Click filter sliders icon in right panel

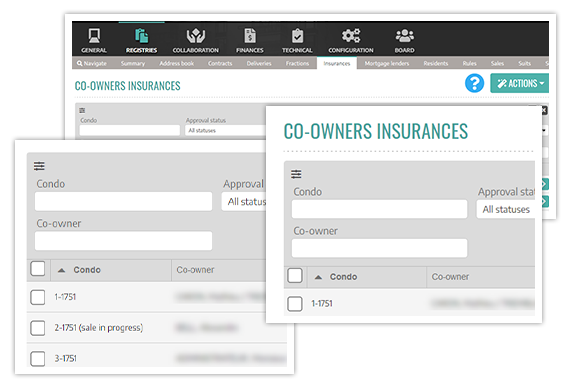click(296, 174)
